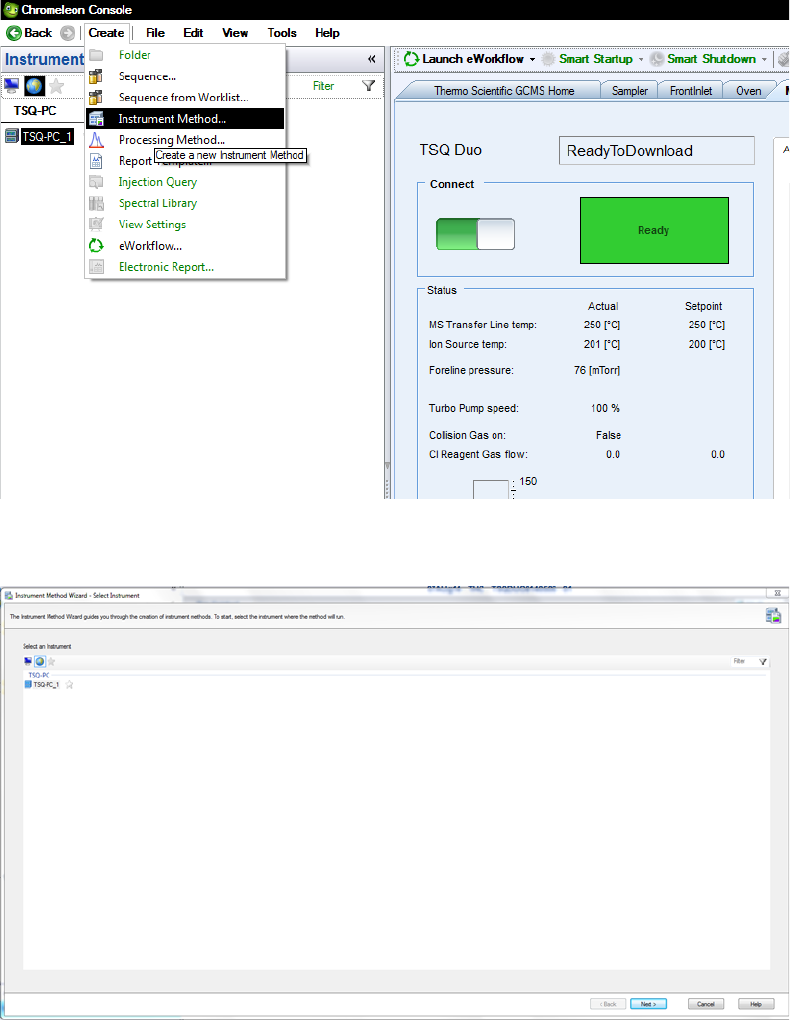Click the Sequence from Worklist icon
790x1020 pixels.
point(96,98)
